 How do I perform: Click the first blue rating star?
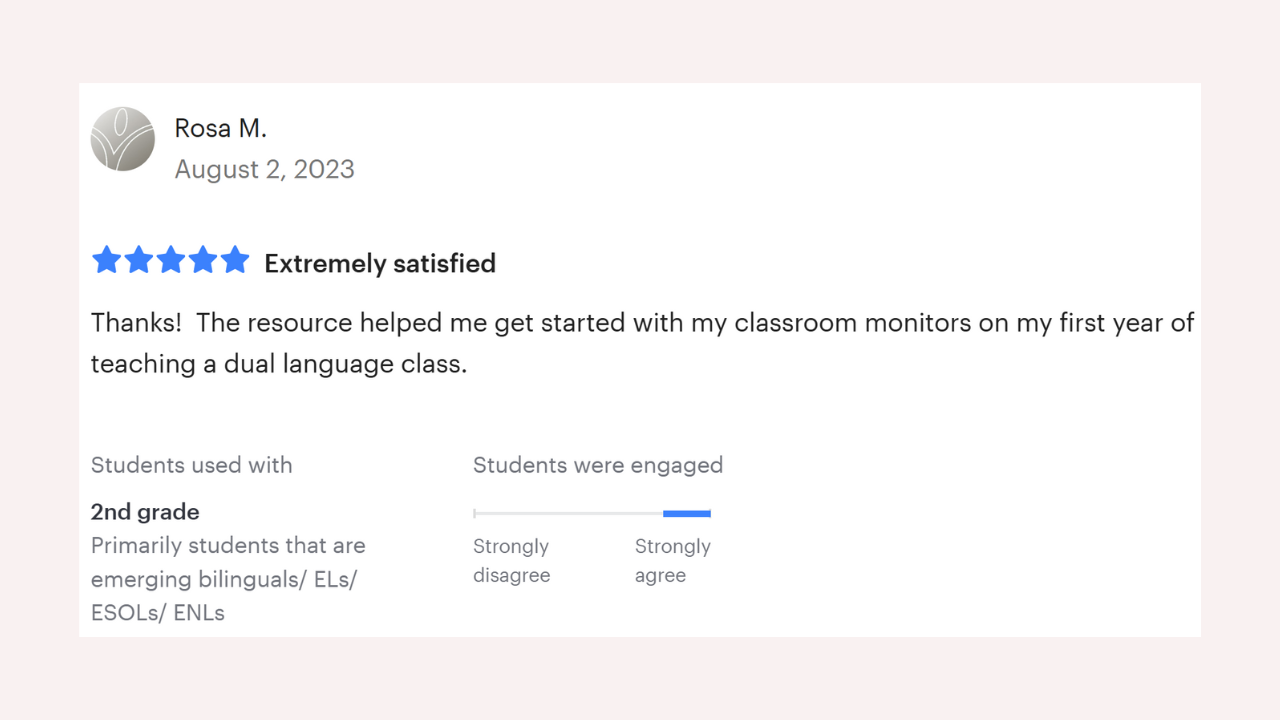pyautogui.click(x=106, y=260)
